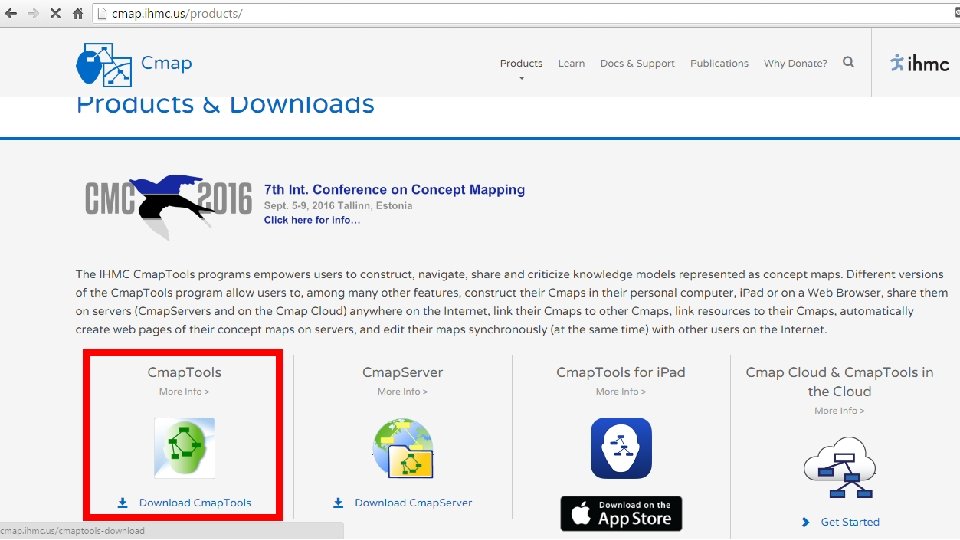The height and width of the screenshot is (540, 960).
Task: Open the 7th Int. Conference on Concept Mapping link
Action: pos(394,190)
